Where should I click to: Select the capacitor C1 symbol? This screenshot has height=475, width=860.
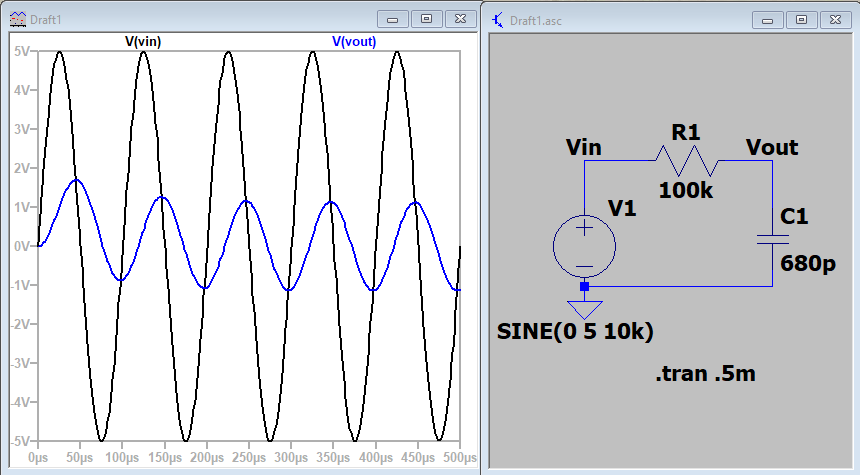772,239
